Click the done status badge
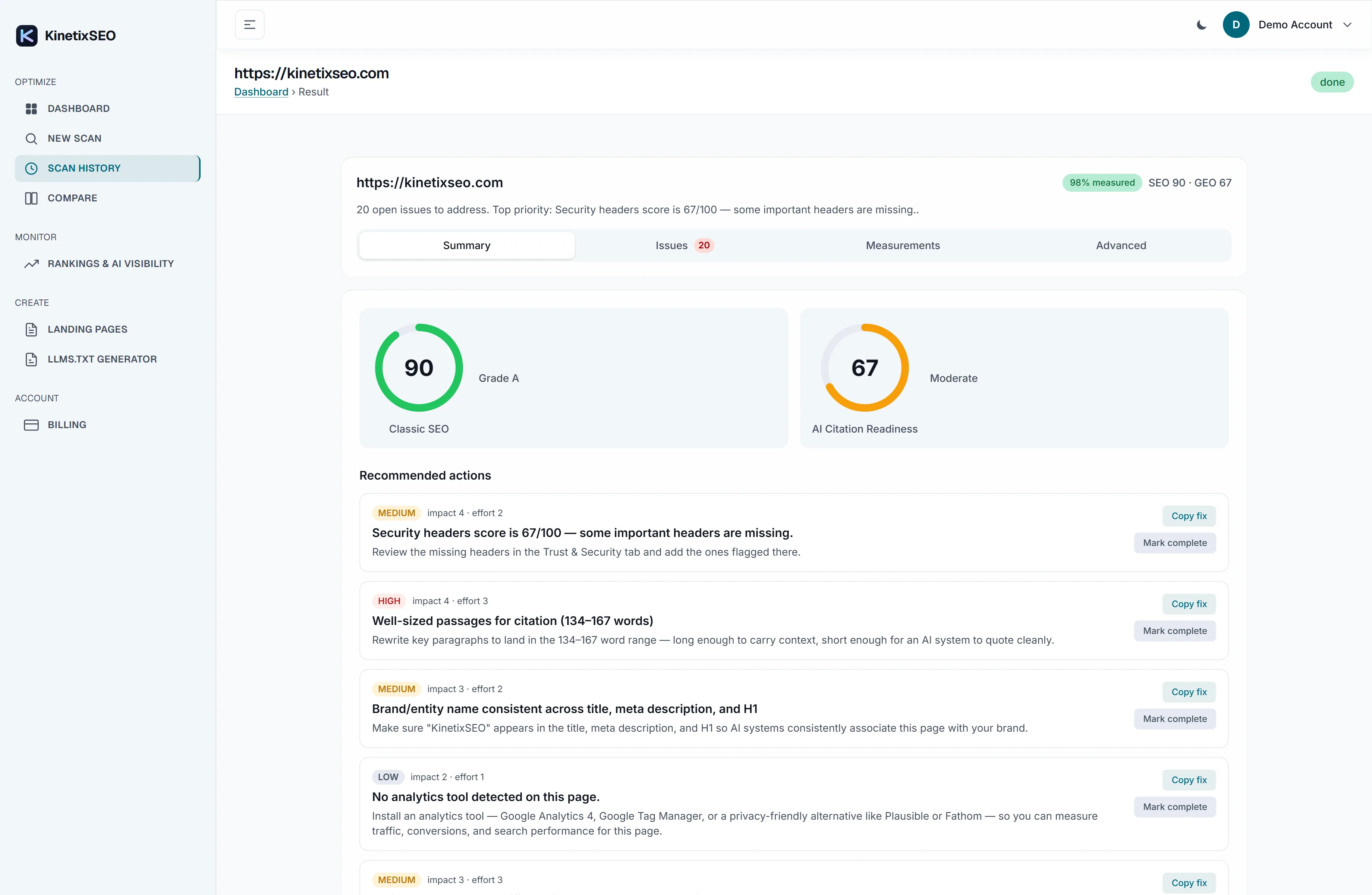The height and width of the screenshot is (895, 1372). [1332, 82]
